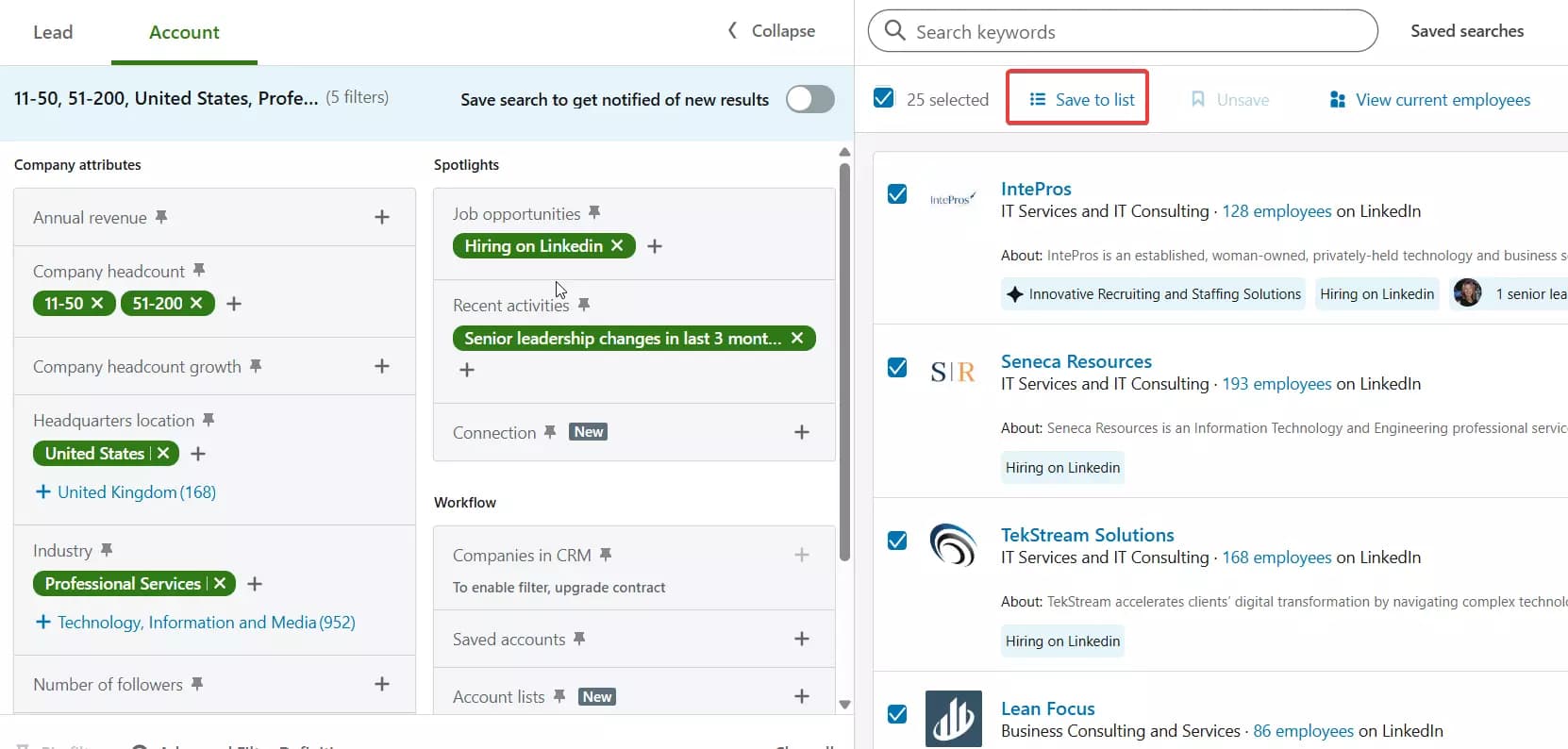Pin the Companies in CRM filter
The image size is (1568, 749).
point(606,555)
